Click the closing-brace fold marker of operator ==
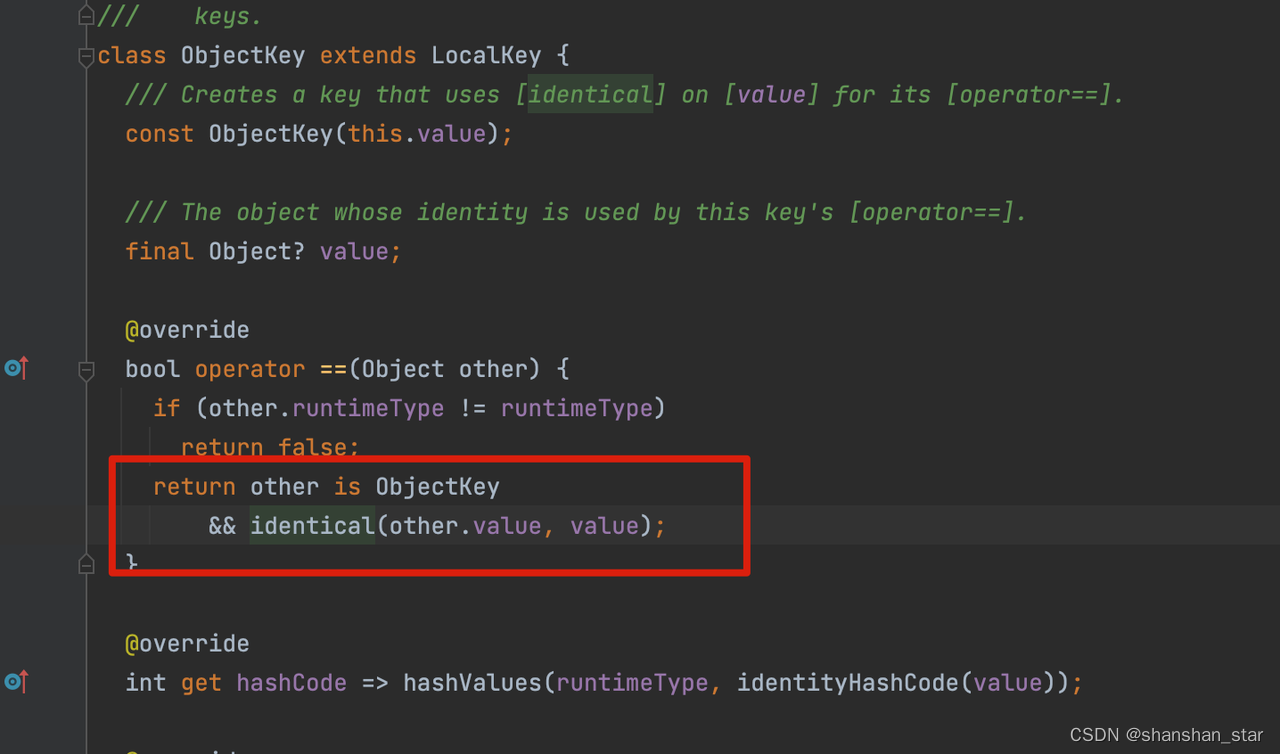1280x754 pixels. pos(86,564)
